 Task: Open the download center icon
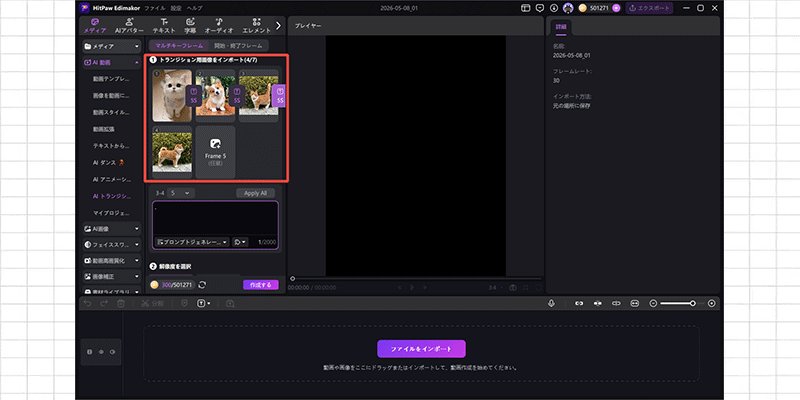(x=554, y=8)
